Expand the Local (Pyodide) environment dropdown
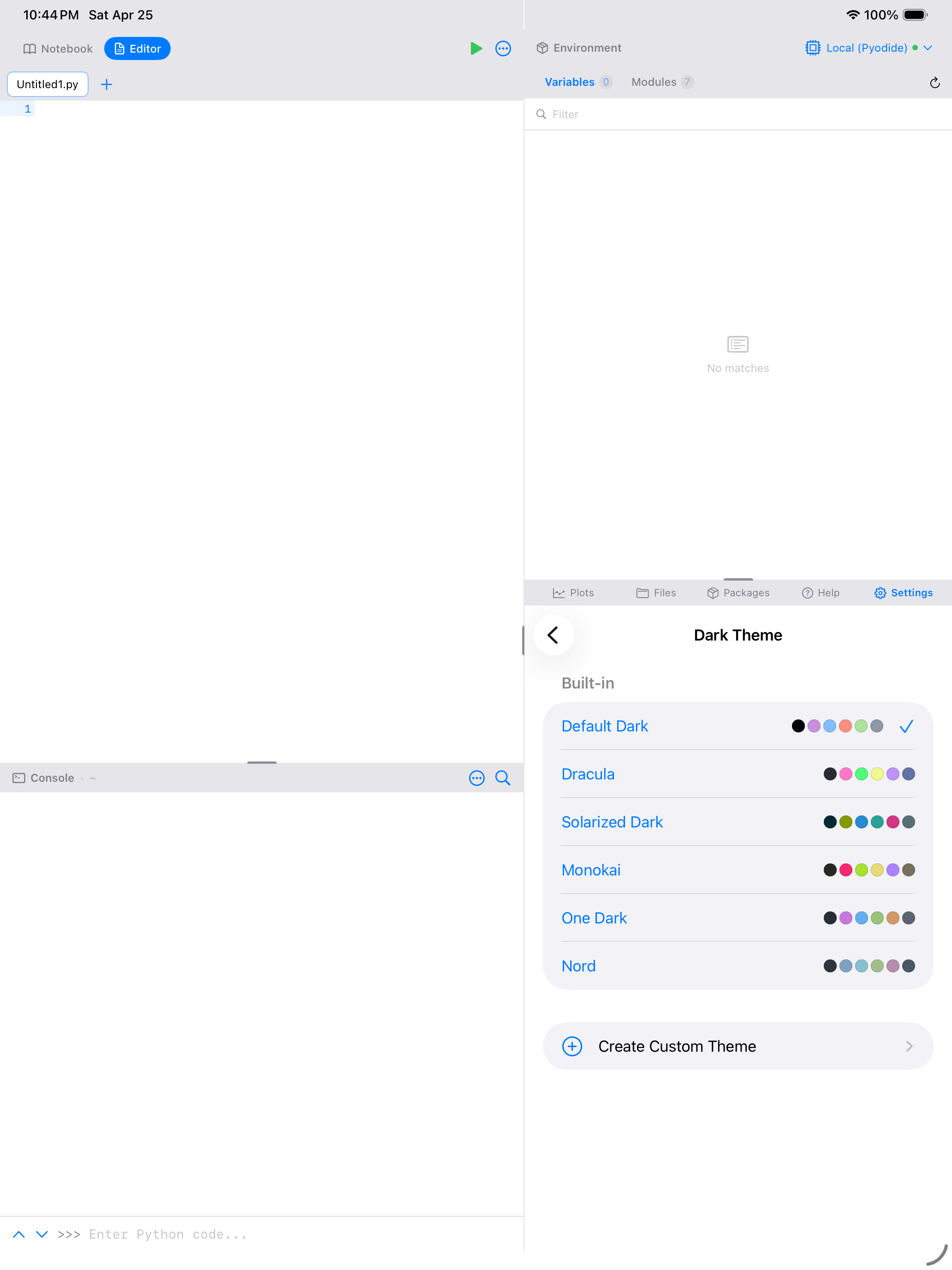This screenshot has width=952, height=1270. coord(928,48)
